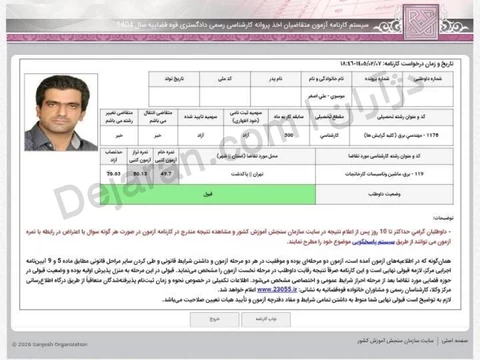
Task: Click the '119 - برق، ماشین وتاسیسات کارخانجات' cell
Action: point(384,174)
